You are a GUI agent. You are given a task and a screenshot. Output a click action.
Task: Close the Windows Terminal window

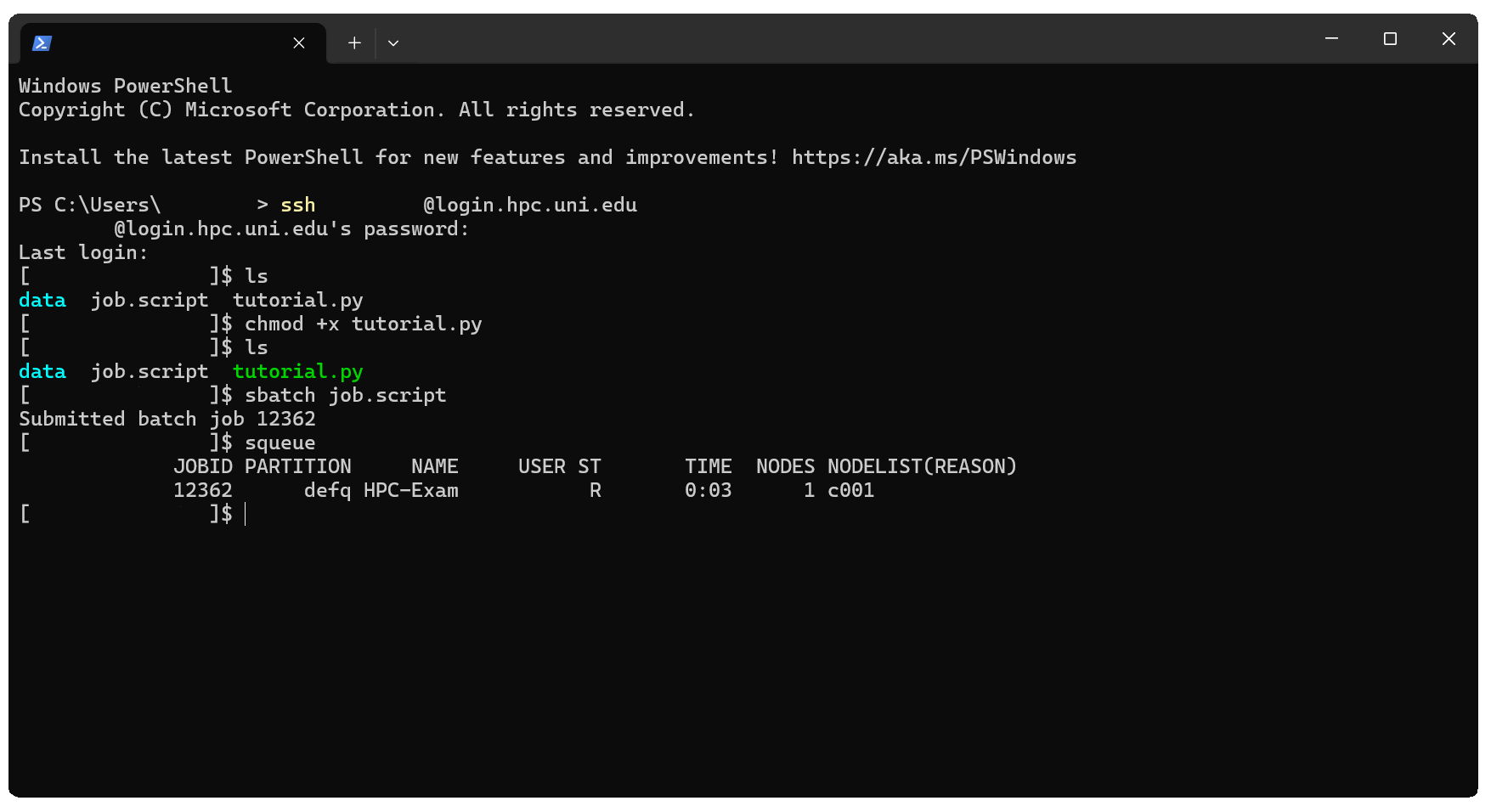pyautogui.click(x=1449, y=39)
